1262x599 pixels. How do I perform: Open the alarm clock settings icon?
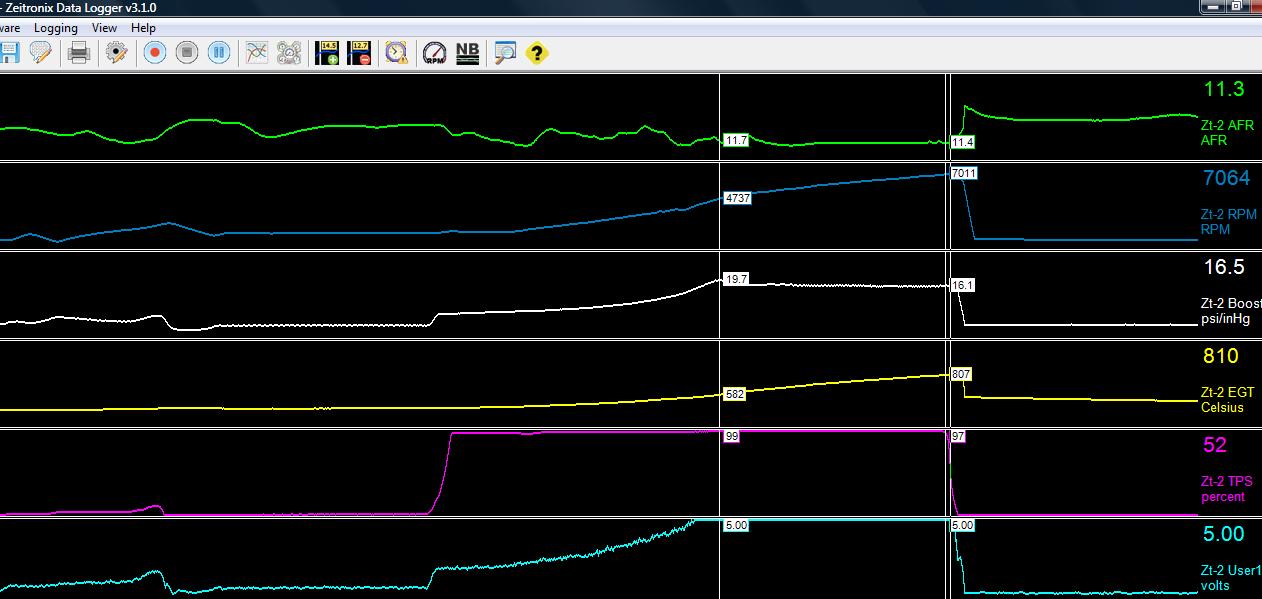coord(395,53)
